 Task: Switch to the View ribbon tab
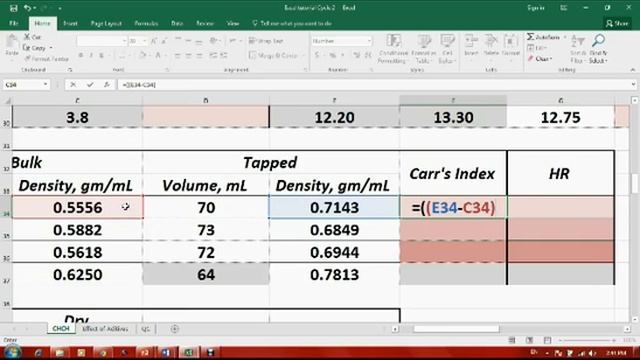233,23
